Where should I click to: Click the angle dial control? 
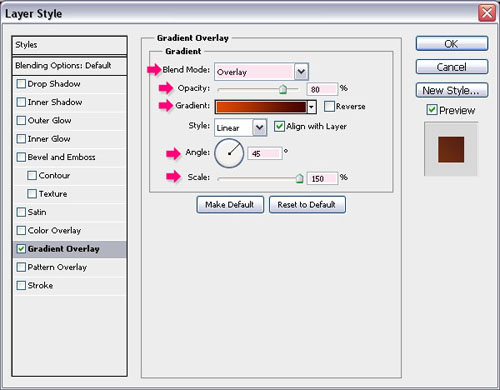pyautogui.click(x=229, y=153)
